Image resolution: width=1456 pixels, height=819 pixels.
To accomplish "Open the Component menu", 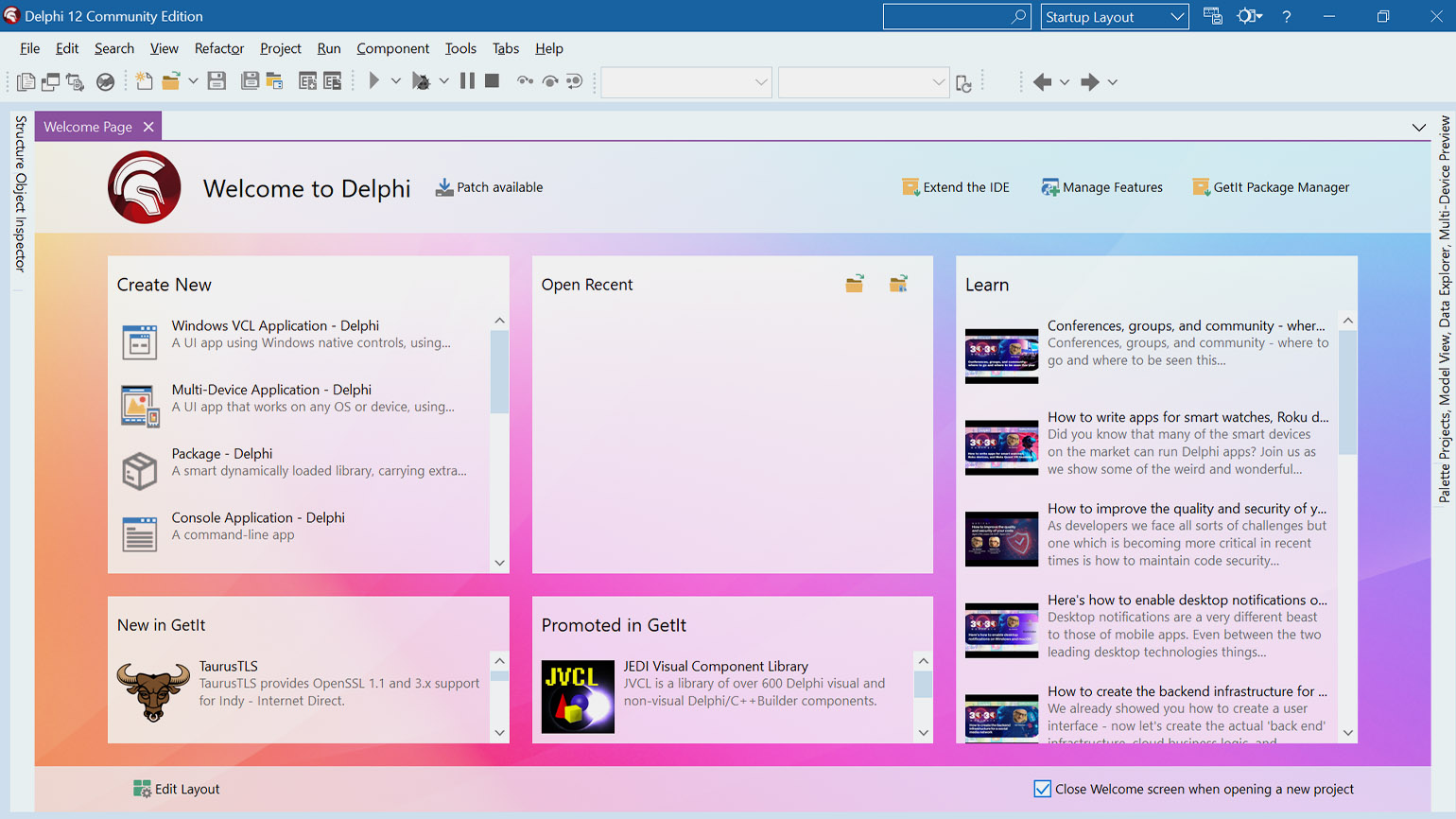I will (x=392, y=48).
